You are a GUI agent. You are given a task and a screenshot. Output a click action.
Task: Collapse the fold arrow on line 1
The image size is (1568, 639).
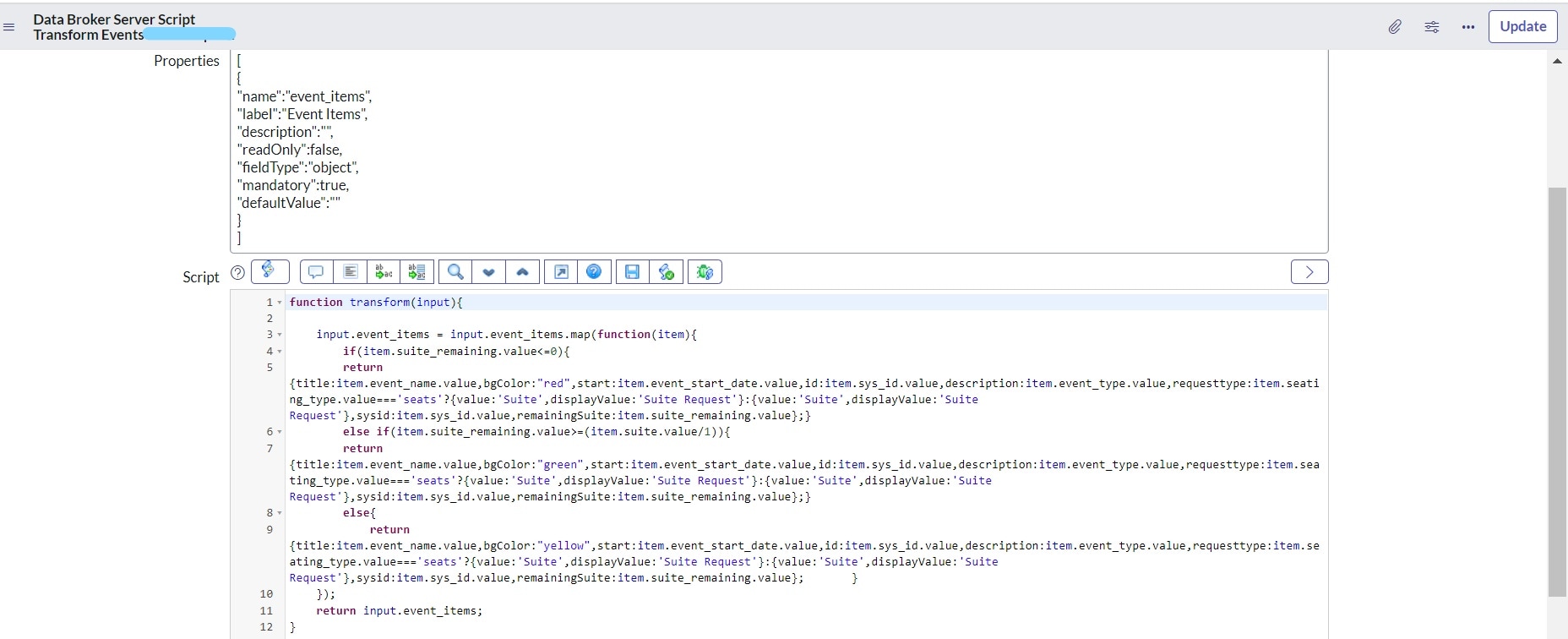280,303
